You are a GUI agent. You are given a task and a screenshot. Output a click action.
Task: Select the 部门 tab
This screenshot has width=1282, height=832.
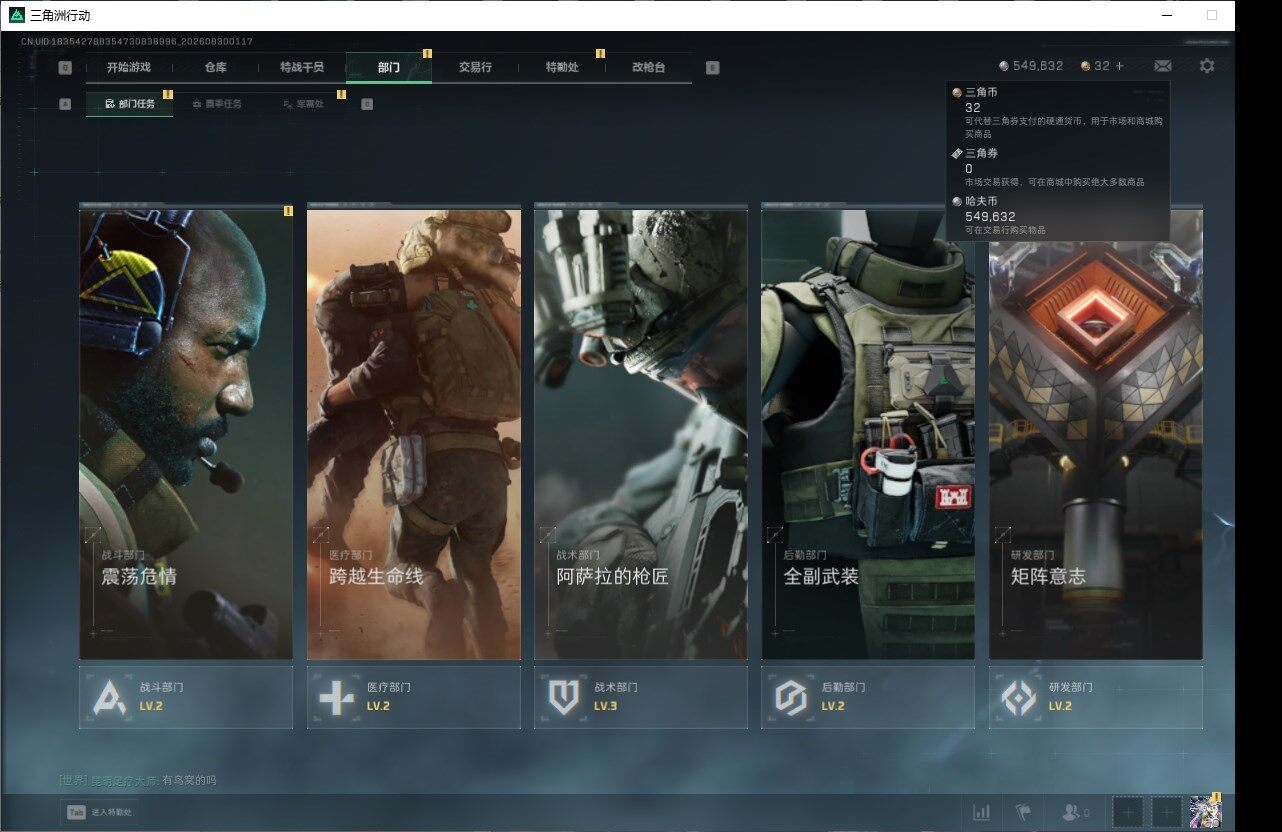[x=389, y=67]
